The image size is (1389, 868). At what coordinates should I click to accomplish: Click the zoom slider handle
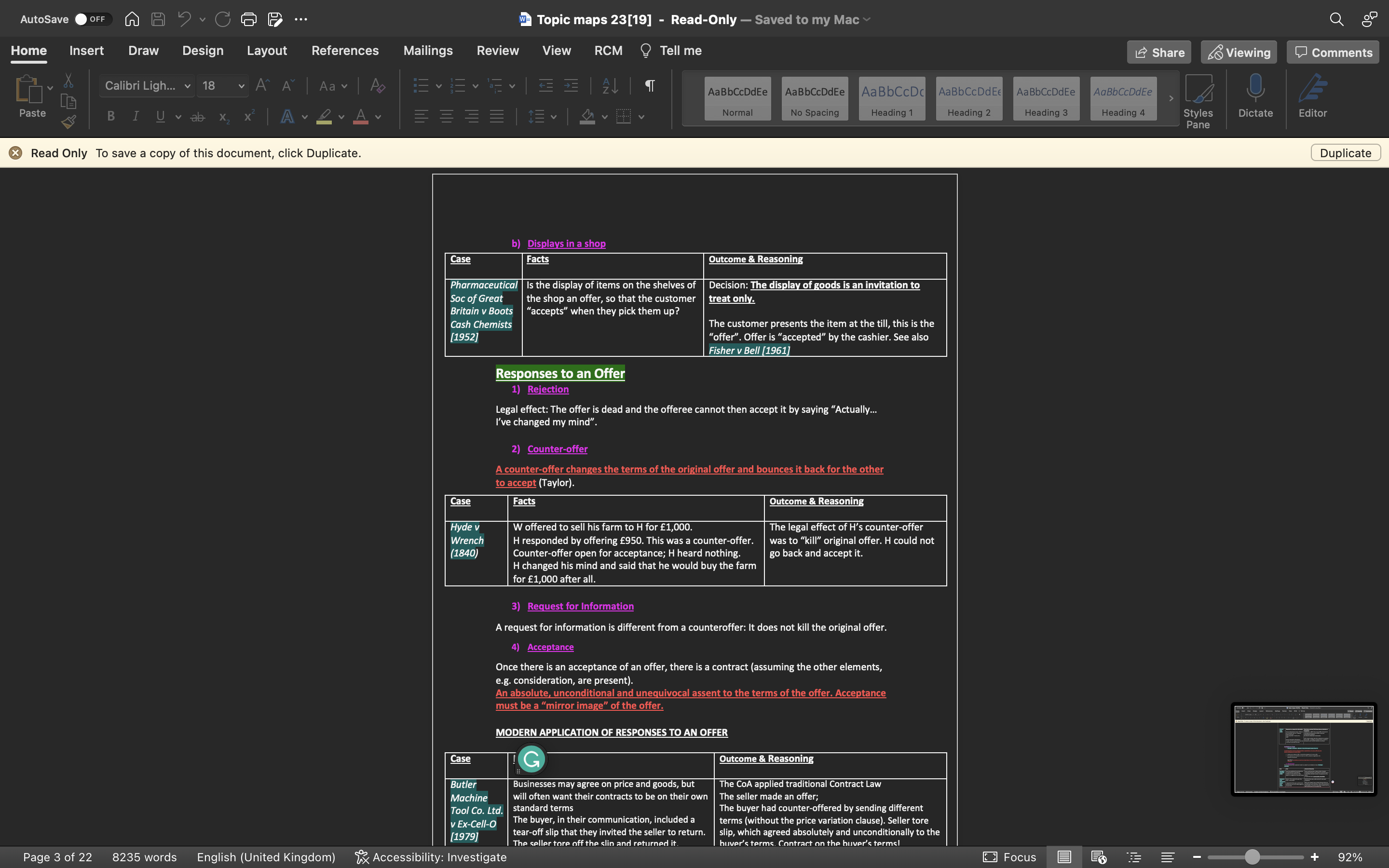1252,857
